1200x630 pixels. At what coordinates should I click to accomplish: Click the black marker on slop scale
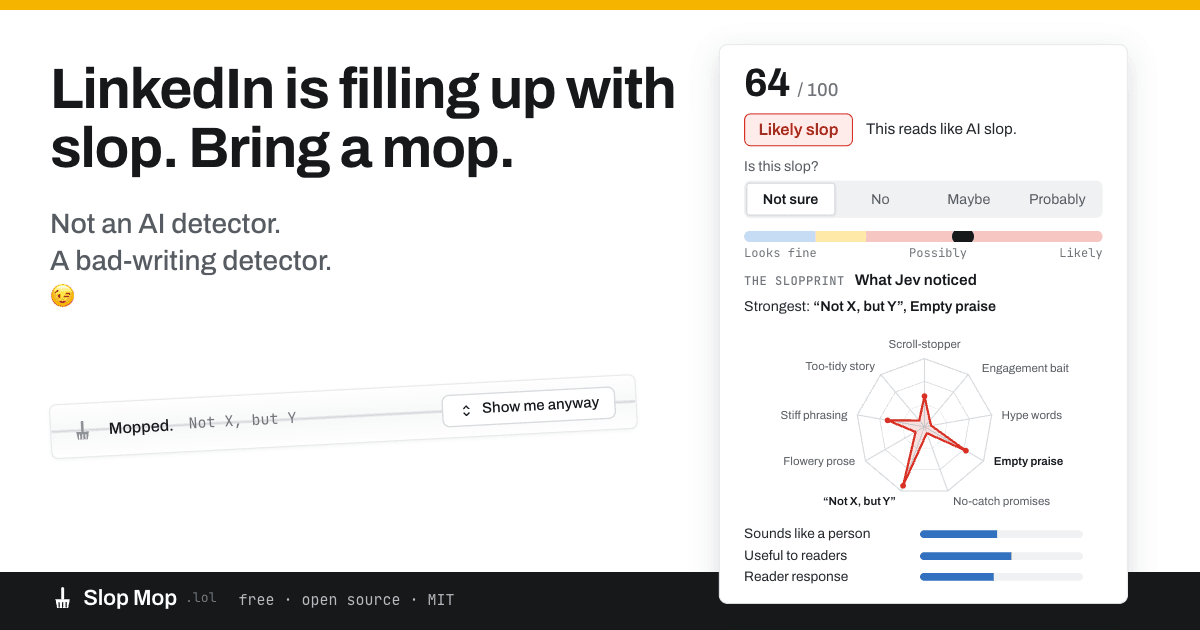click(963, 236)
